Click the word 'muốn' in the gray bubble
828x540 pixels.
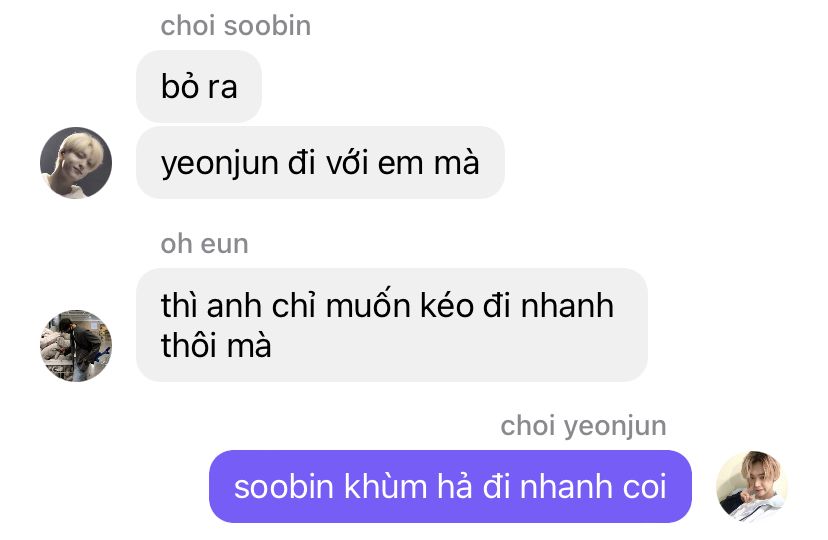click(x=368, y=305)
